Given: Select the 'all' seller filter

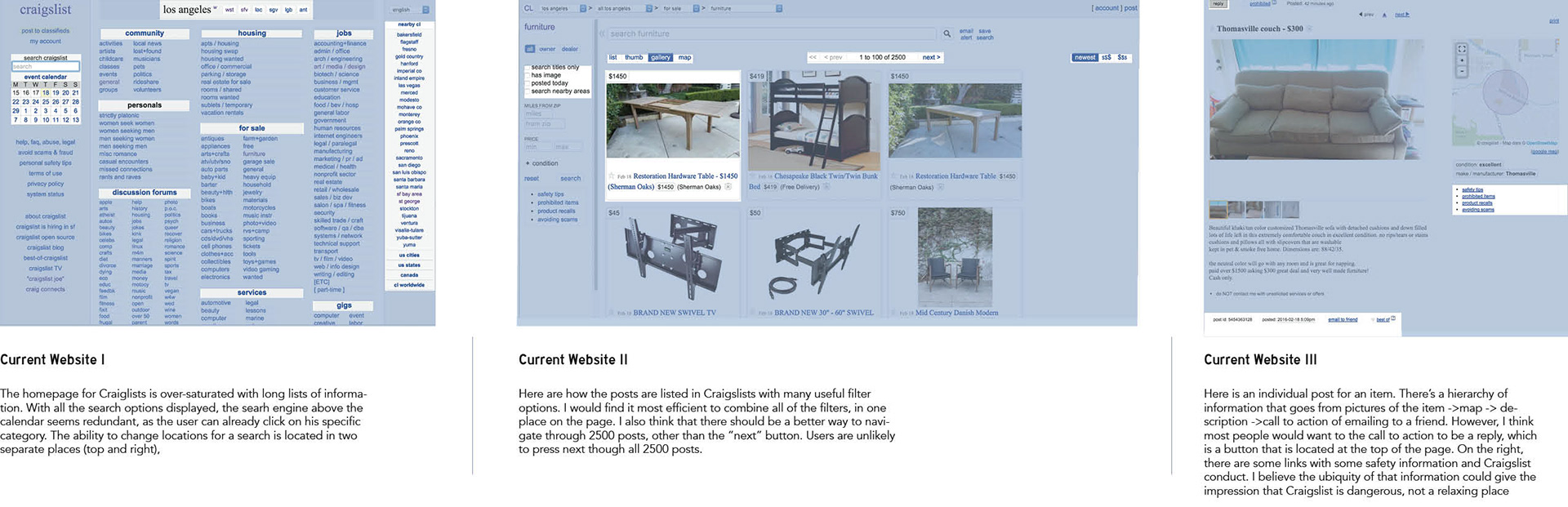Looking at the screenshot, I should point(529,49).
